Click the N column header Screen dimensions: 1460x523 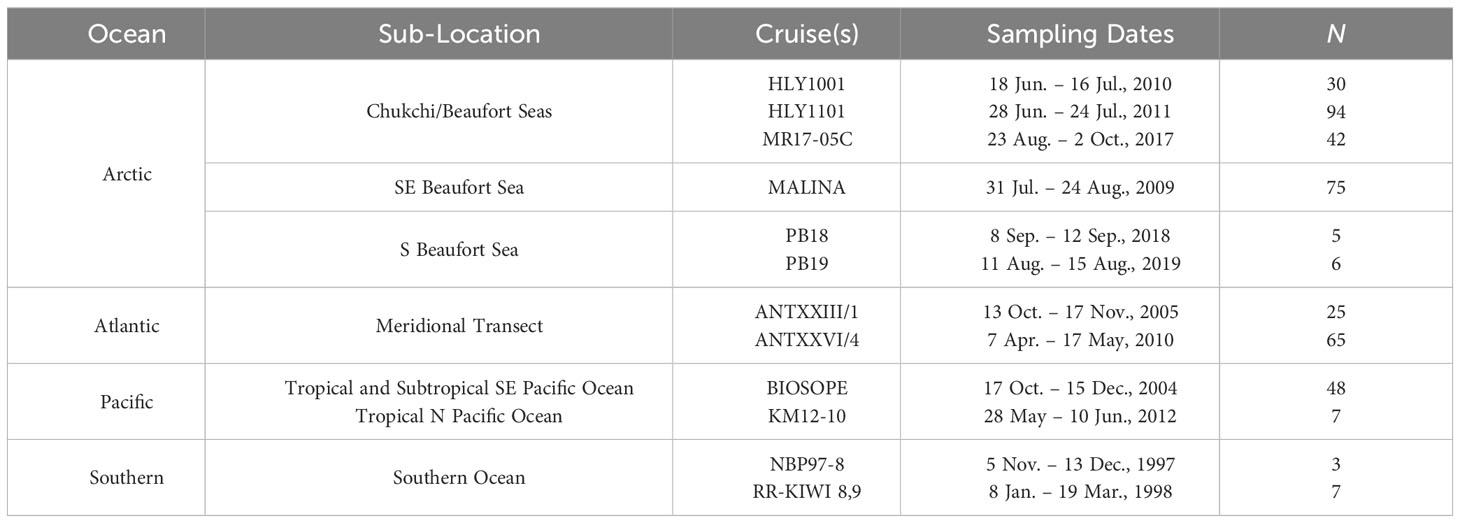coord(1336,34)
